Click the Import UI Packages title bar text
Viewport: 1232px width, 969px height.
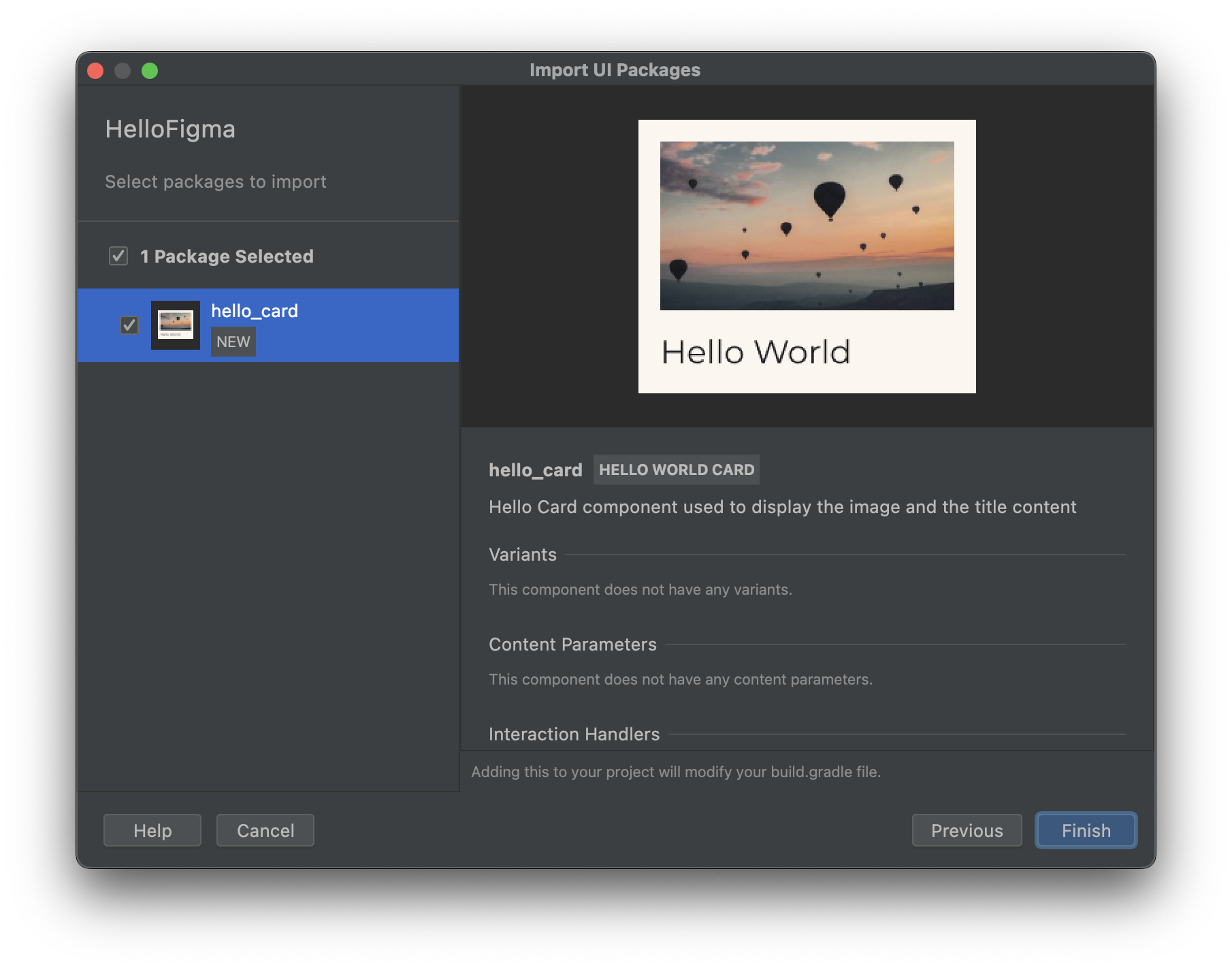(x=615, y=70)
